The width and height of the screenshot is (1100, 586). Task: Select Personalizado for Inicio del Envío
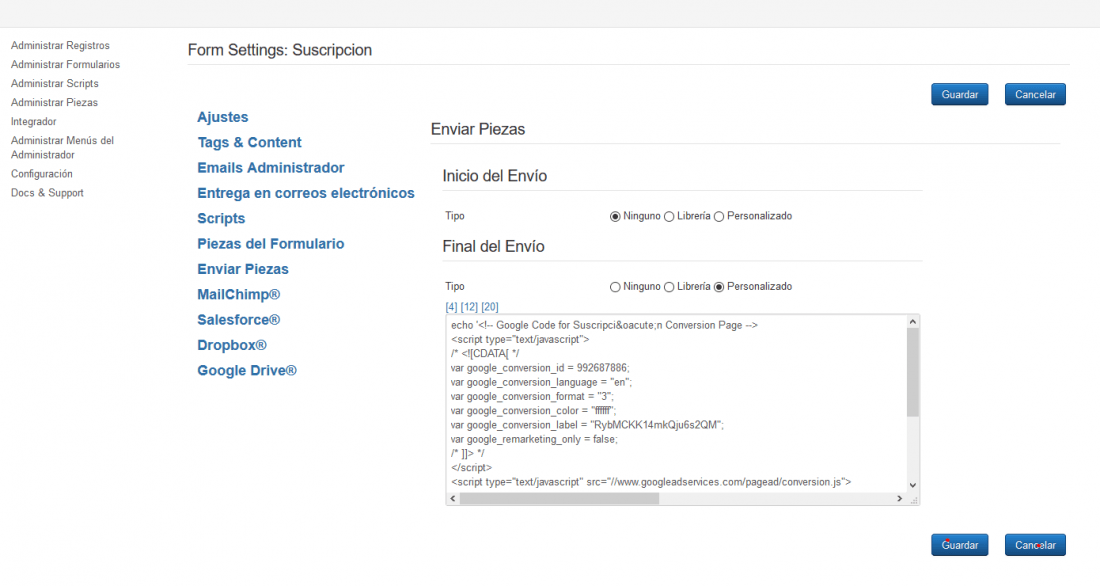(x=719, y=217)
